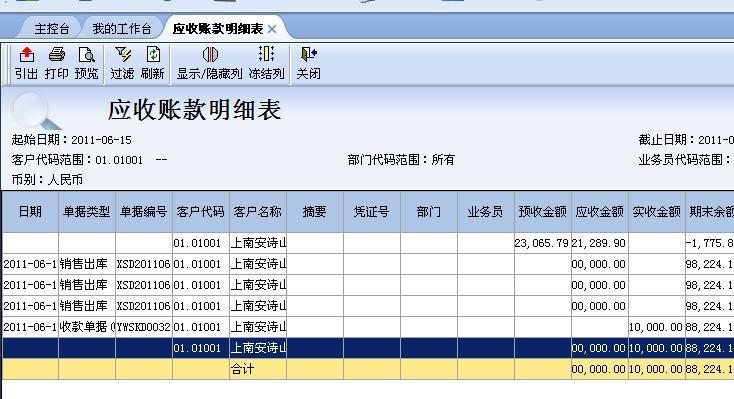
Task: Click the 客户名称 column header
Action: 258,212
